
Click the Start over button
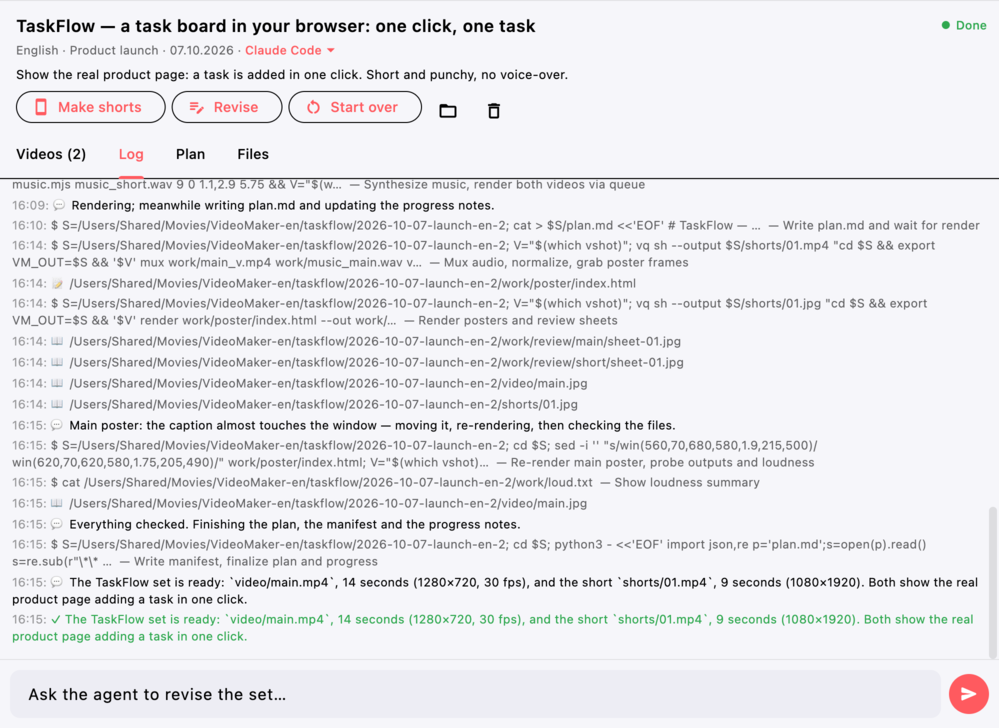pyautogui.click(x=355, y=107)
